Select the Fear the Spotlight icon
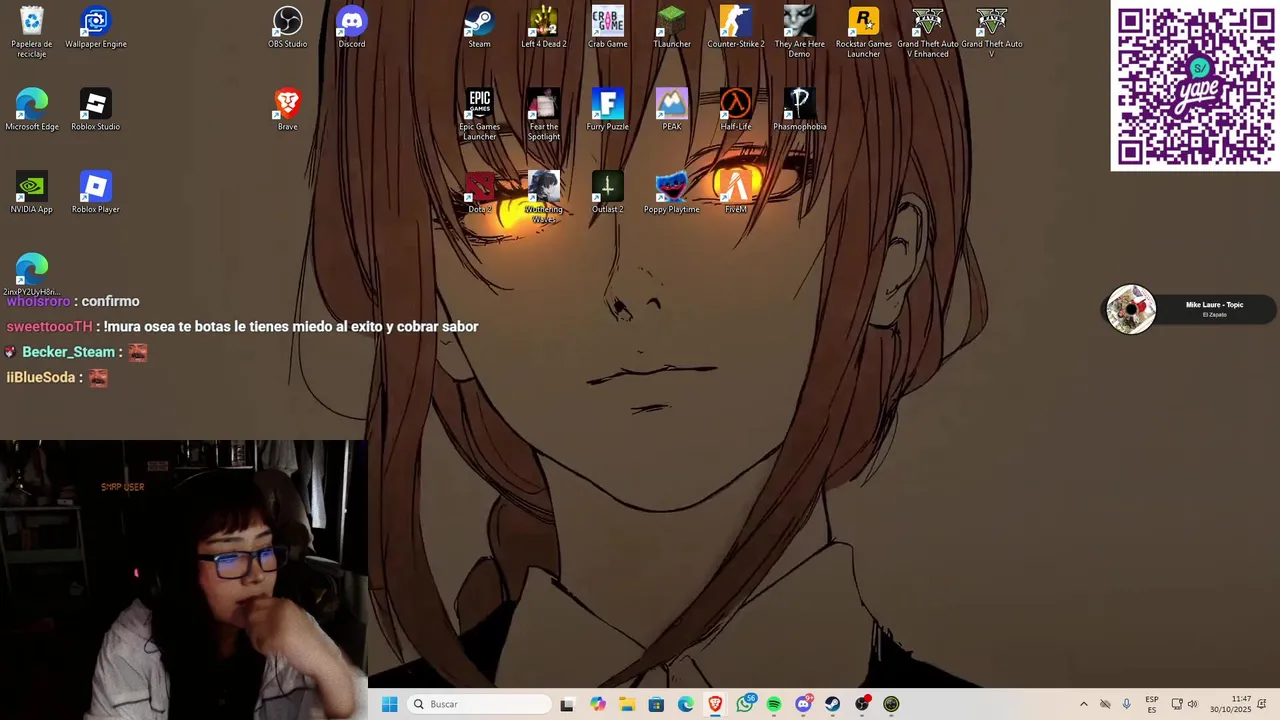Image resolution: width=1280 pixels, height=720 pixels. 544,115
